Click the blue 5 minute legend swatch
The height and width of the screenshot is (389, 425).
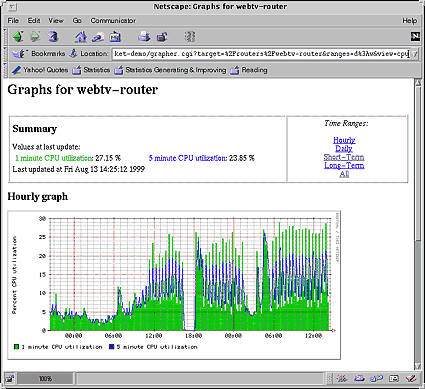(112, 347)
